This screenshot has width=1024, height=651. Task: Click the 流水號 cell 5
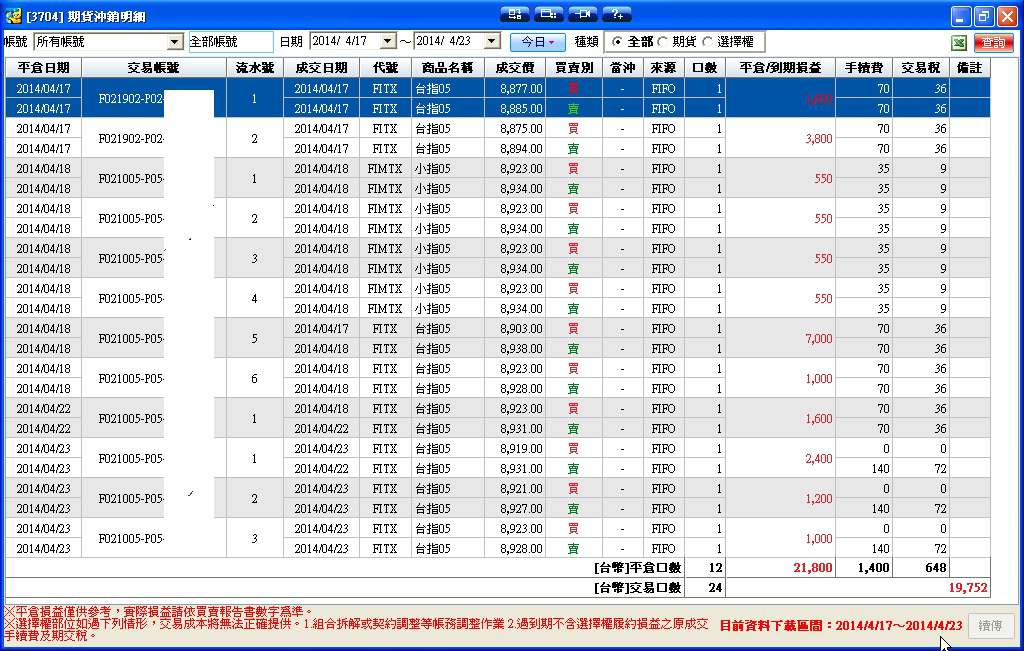click(255, 338)
